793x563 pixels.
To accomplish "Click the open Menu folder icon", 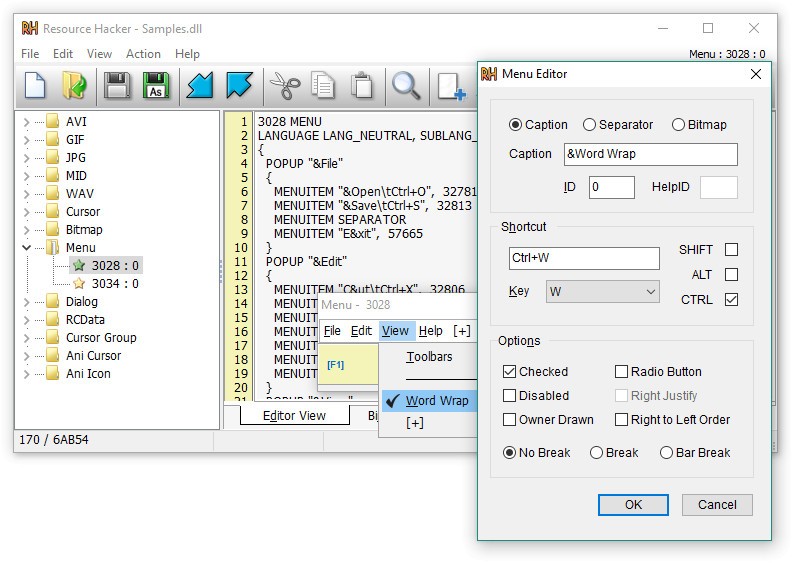I will coord(53,247).
